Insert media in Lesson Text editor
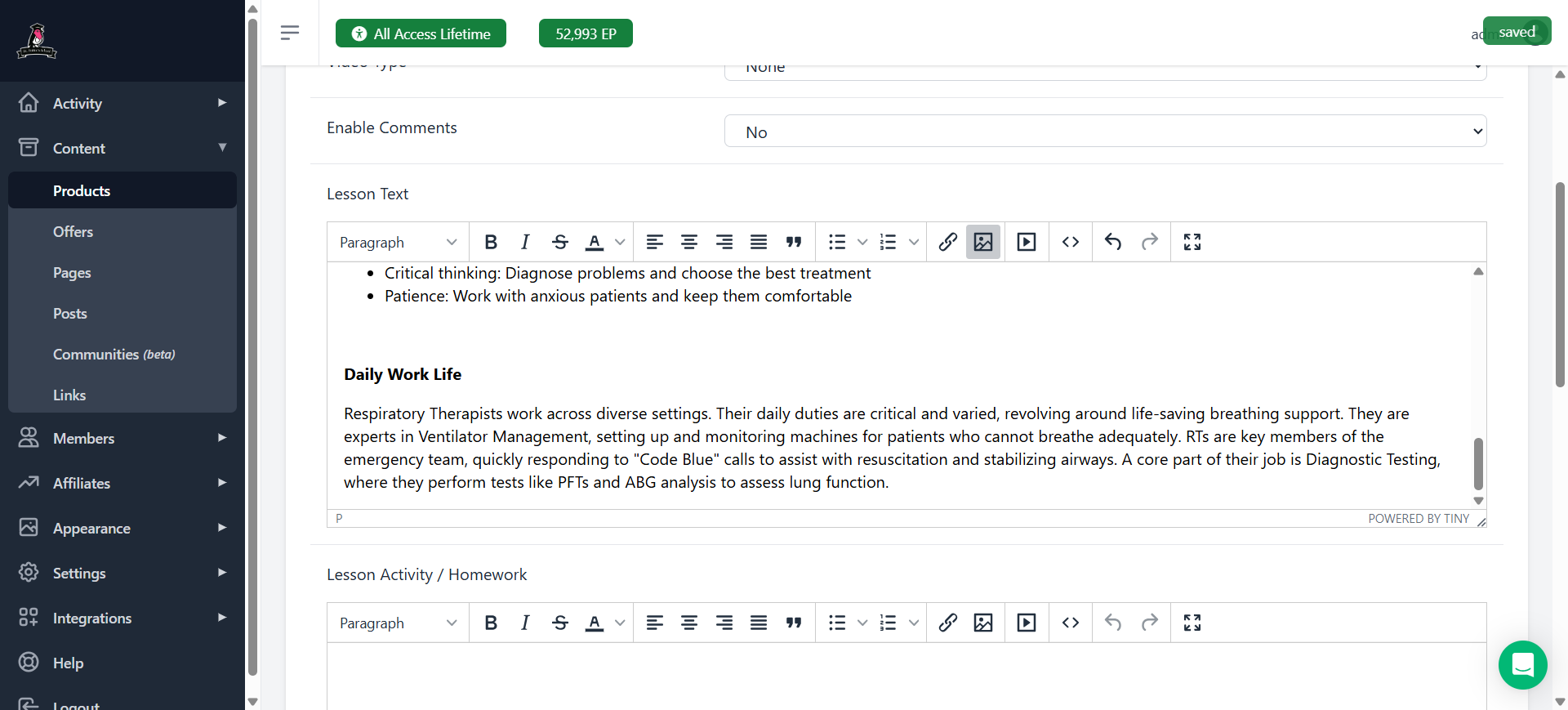The image size is (1568, 710). pos(1027,242)
